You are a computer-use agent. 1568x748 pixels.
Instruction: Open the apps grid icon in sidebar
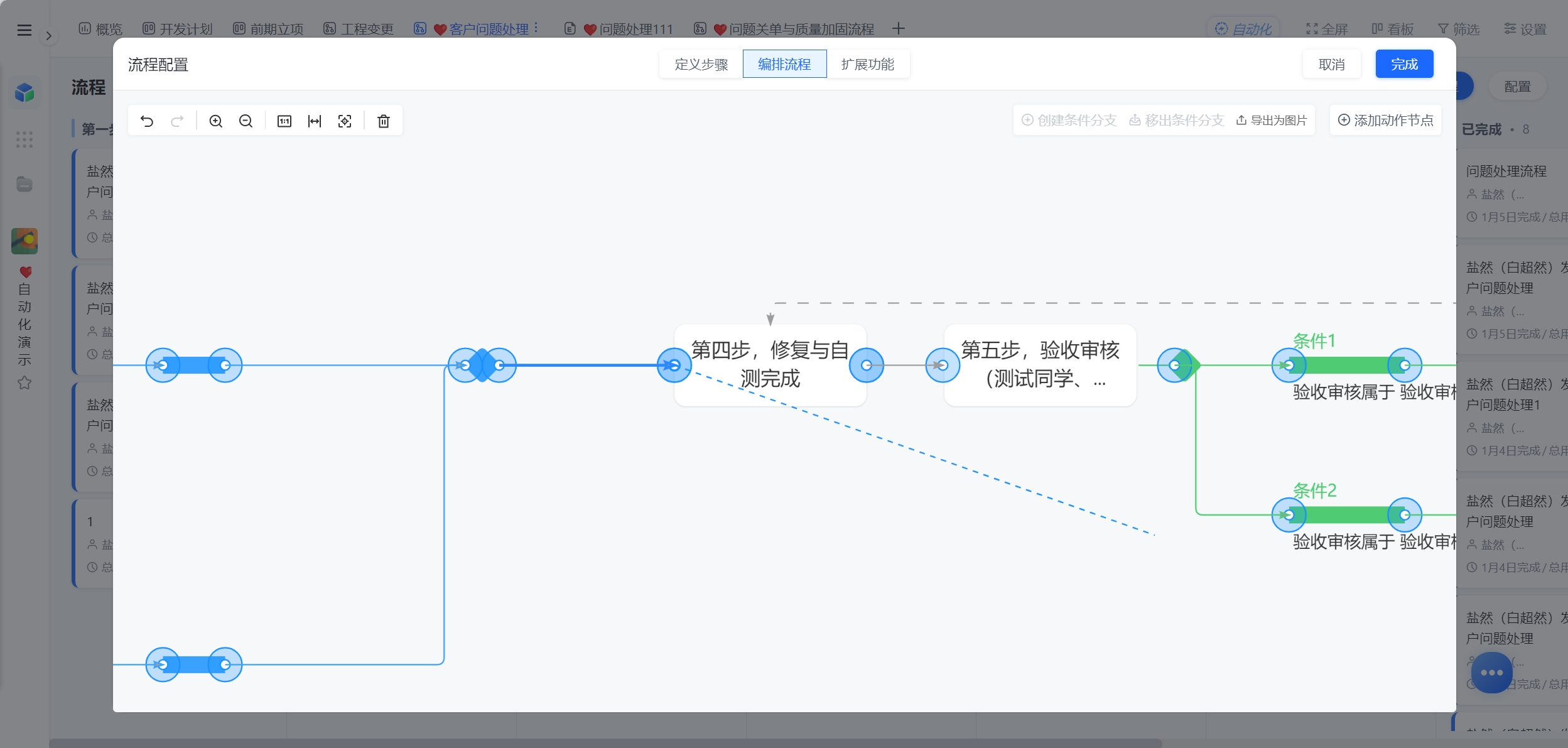pyautogui.click(x=24, y=139)
